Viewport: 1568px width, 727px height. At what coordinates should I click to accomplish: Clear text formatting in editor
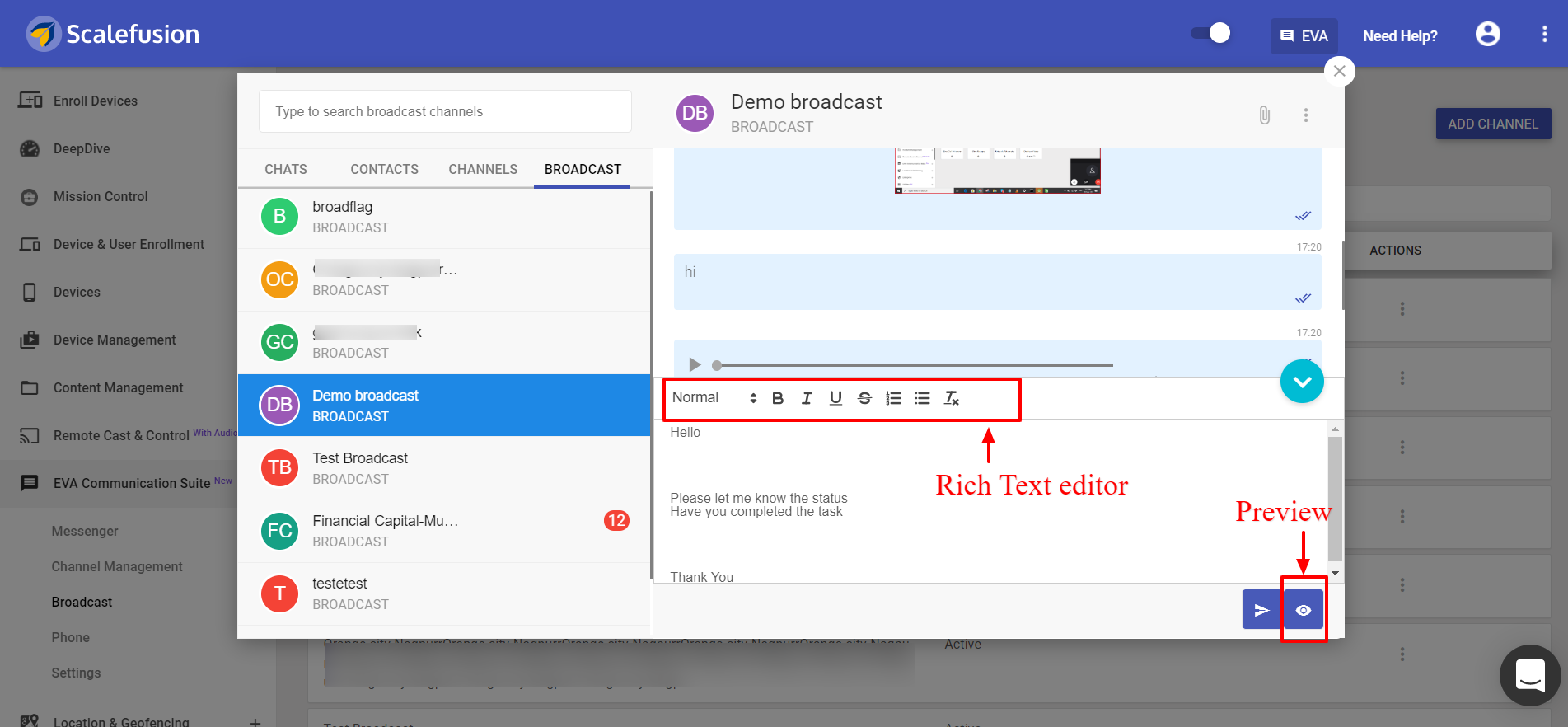[x=952, y=398]
